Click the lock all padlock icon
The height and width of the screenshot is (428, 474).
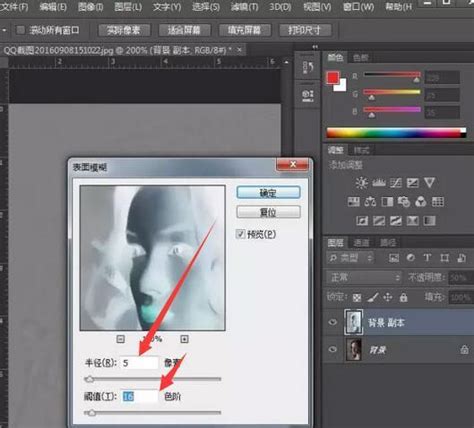[403, 297]
